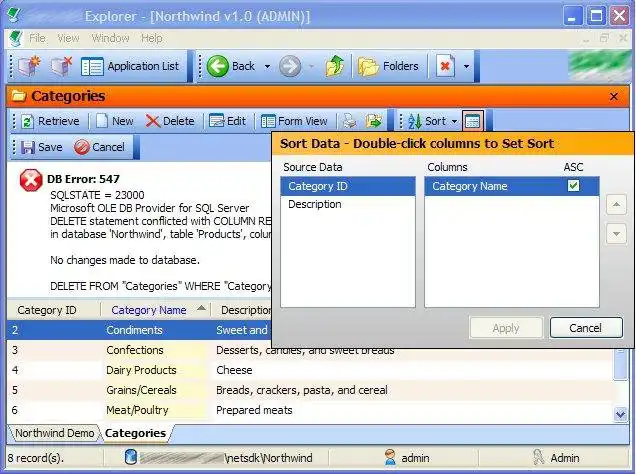
Task: Click Retrieve to reload data
Action: [50, 121]
